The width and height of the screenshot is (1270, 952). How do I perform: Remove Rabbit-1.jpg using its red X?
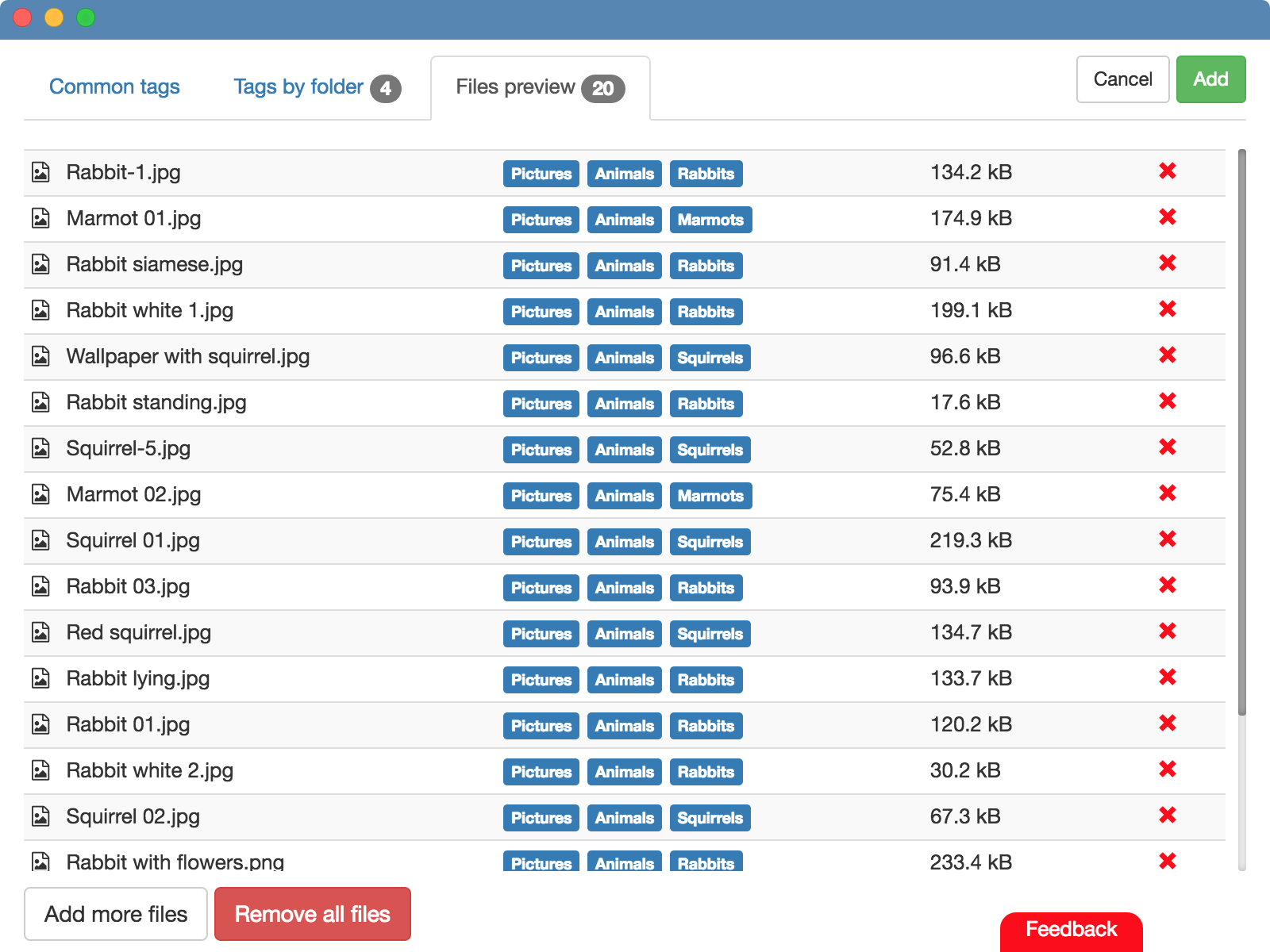click(x=1167, y=171)
